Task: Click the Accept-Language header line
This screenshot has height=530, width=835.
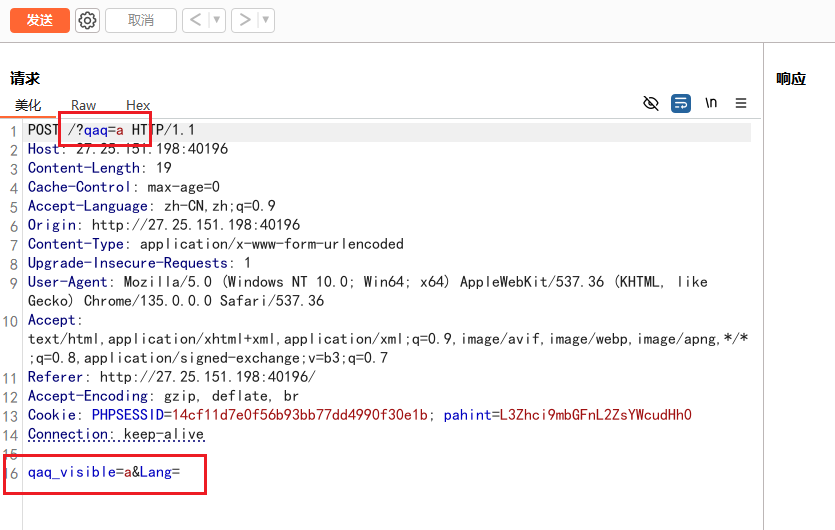Action: (152, 206)
